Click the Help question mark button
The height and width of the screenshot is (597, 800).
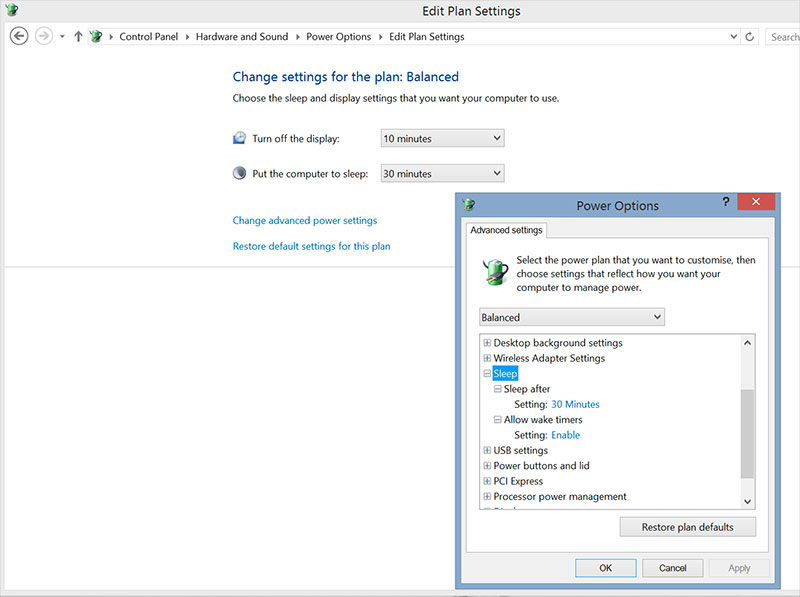pos(726,202)
